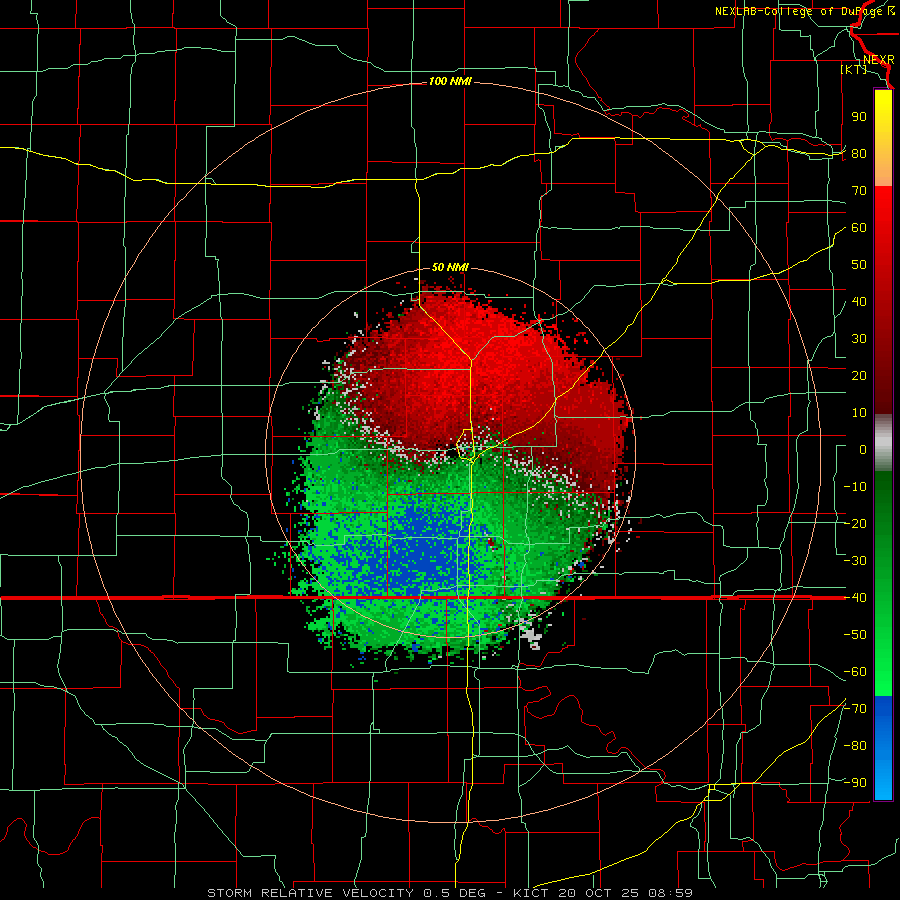The width and height of the screenshot is (900, 900).
Task: Select the -30 scale label
Action: [855, 561]
